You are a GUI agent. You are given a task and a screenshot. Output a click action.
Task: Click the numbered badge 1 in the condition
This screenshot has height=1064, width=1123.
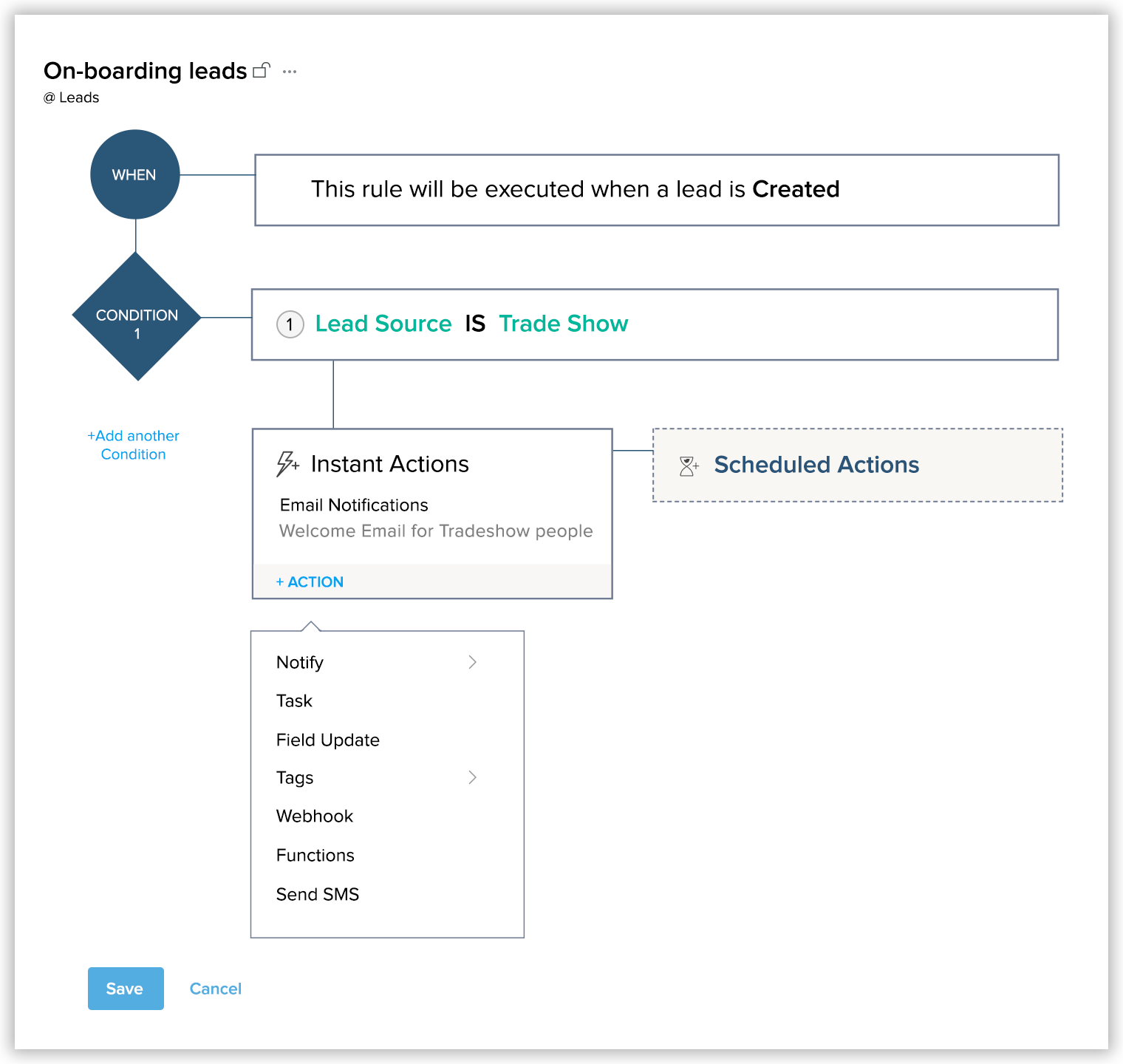coord(290,324)
